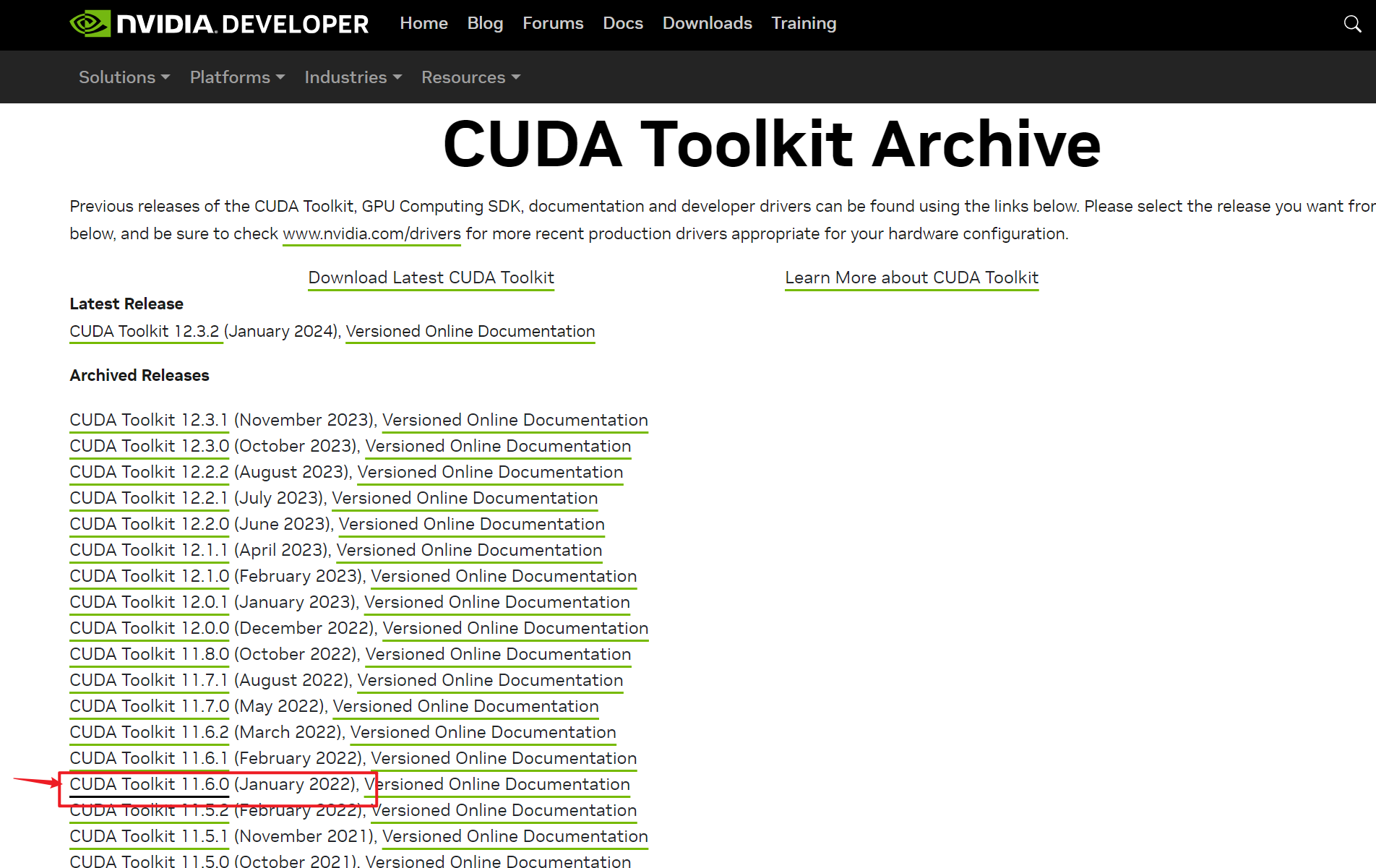The width and height of the screenshot is (1376, 868).
Task: Click the 'Archived Releases' heading text
Action: coord(139,376)
